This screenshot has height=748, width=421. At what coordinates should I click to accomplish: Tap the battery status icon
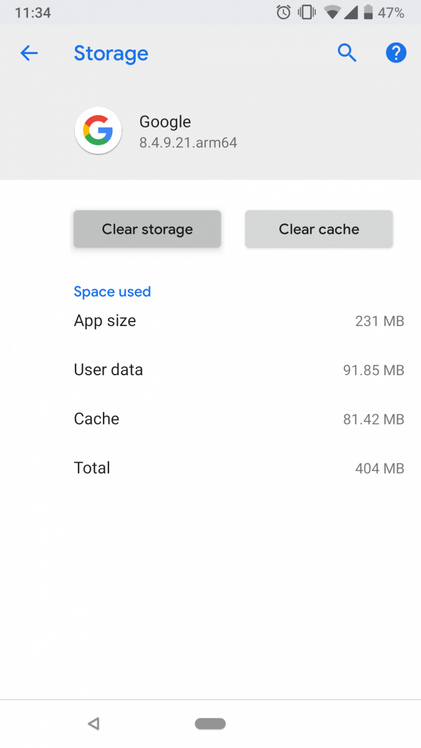368,12
